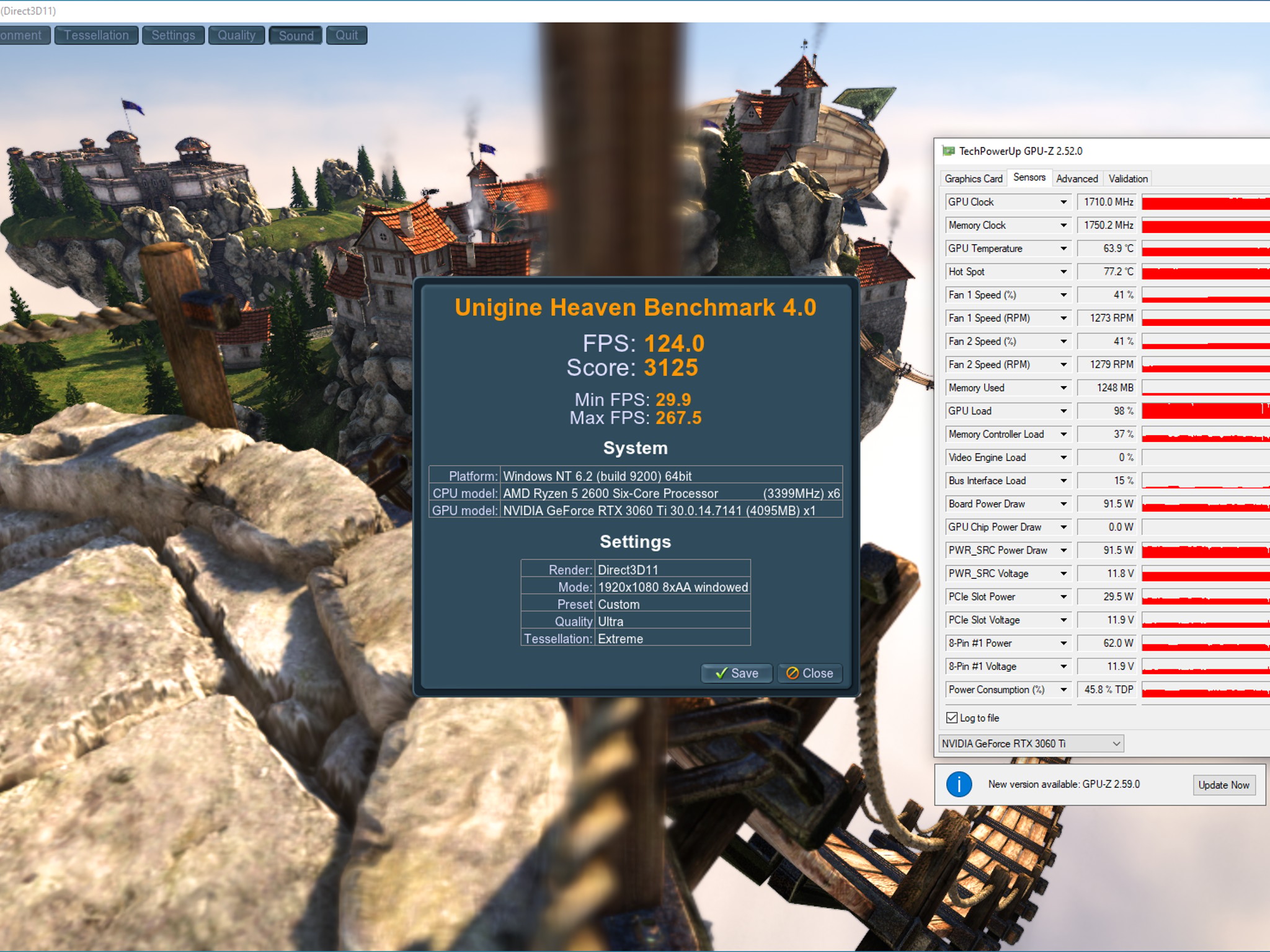Save the benchmark results
1270x952 pixels.
(737, 673)
